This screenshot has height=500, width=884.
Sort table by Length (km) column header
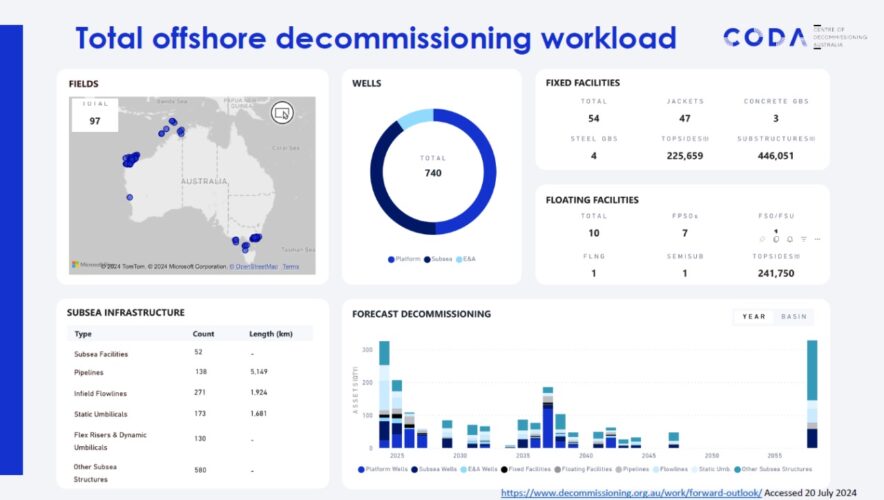pos(270,334)
